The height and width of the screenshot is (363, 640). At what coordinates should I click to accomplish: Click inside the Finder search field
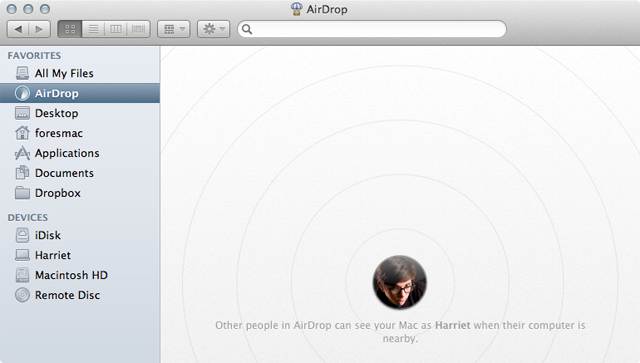click(372, 29)
